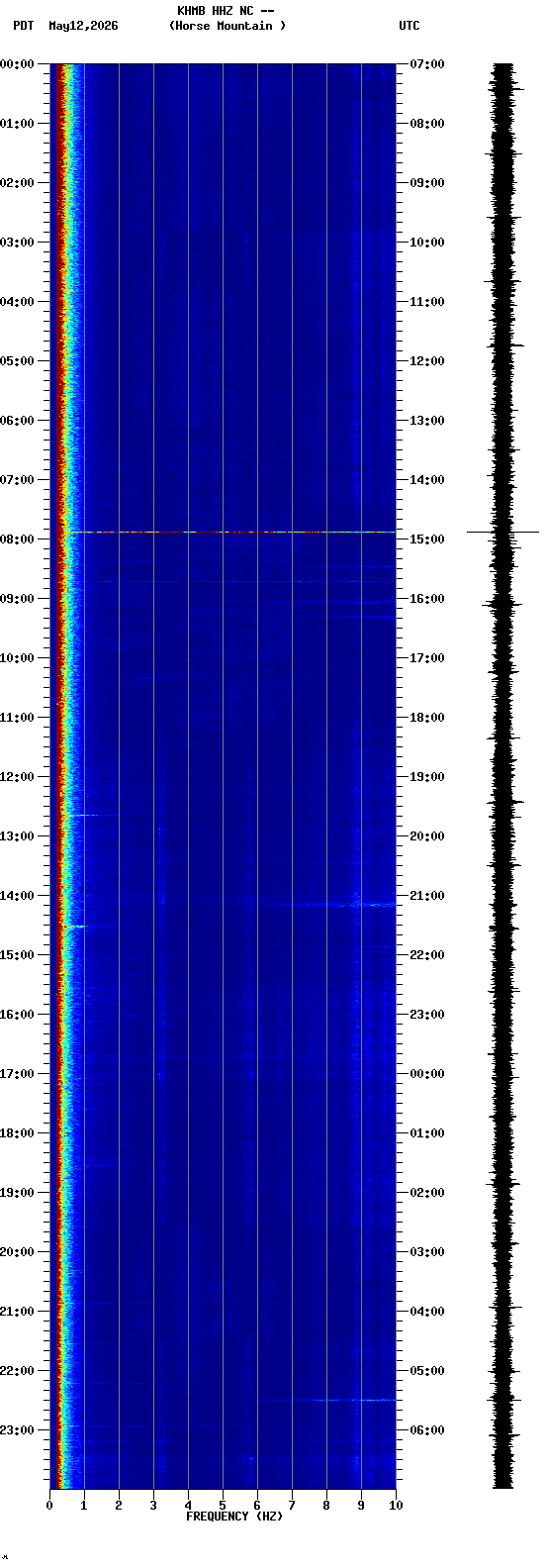Screen dimensions: 546x1568
Task: Click frequency axis tick label '5'
Action: click(223, 1506)
